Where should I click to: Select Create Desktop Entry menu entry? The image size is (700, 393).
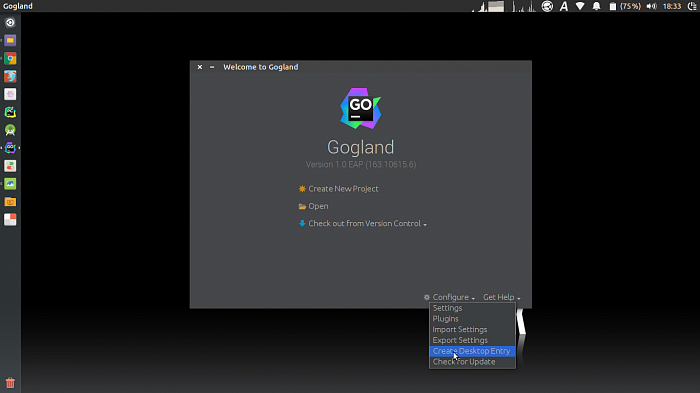(472, 351)
